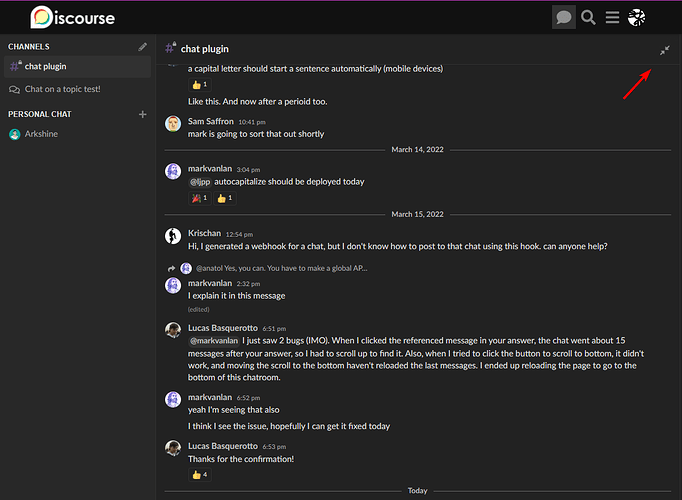Select the chat plugin channel in sidebar

pyautogui.click(x=77, y=67)
